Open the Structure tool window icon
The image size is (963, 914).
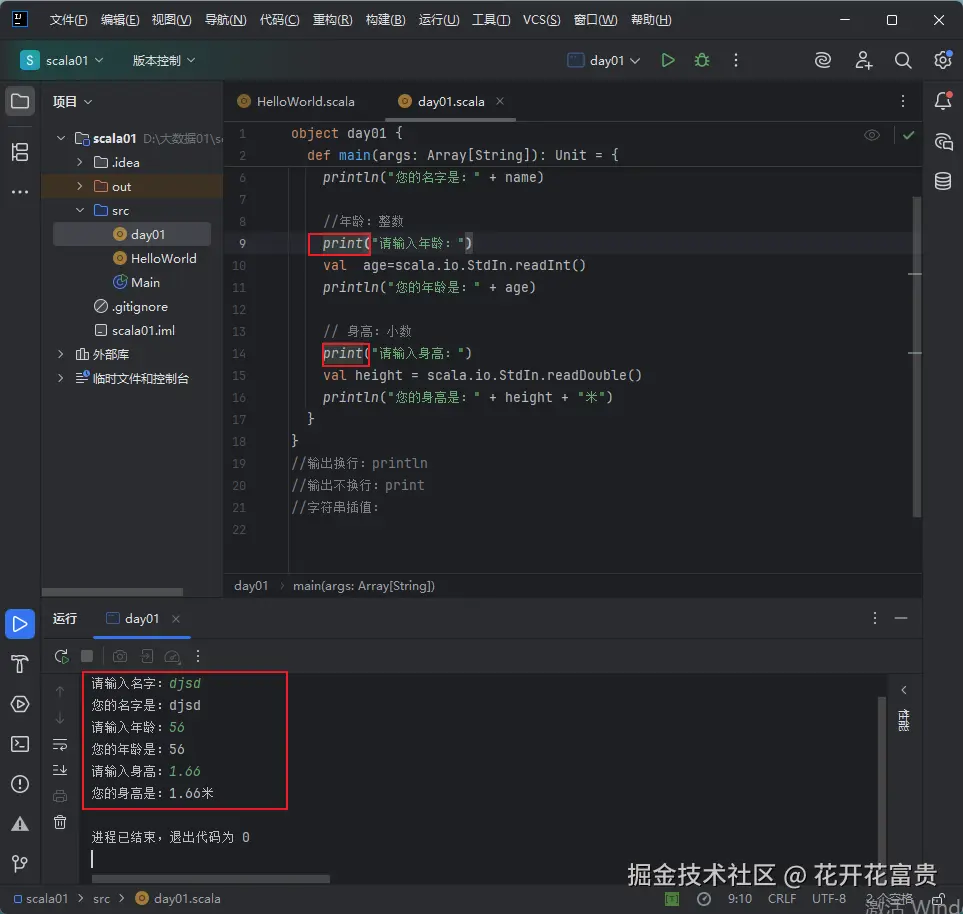[20, 152]
